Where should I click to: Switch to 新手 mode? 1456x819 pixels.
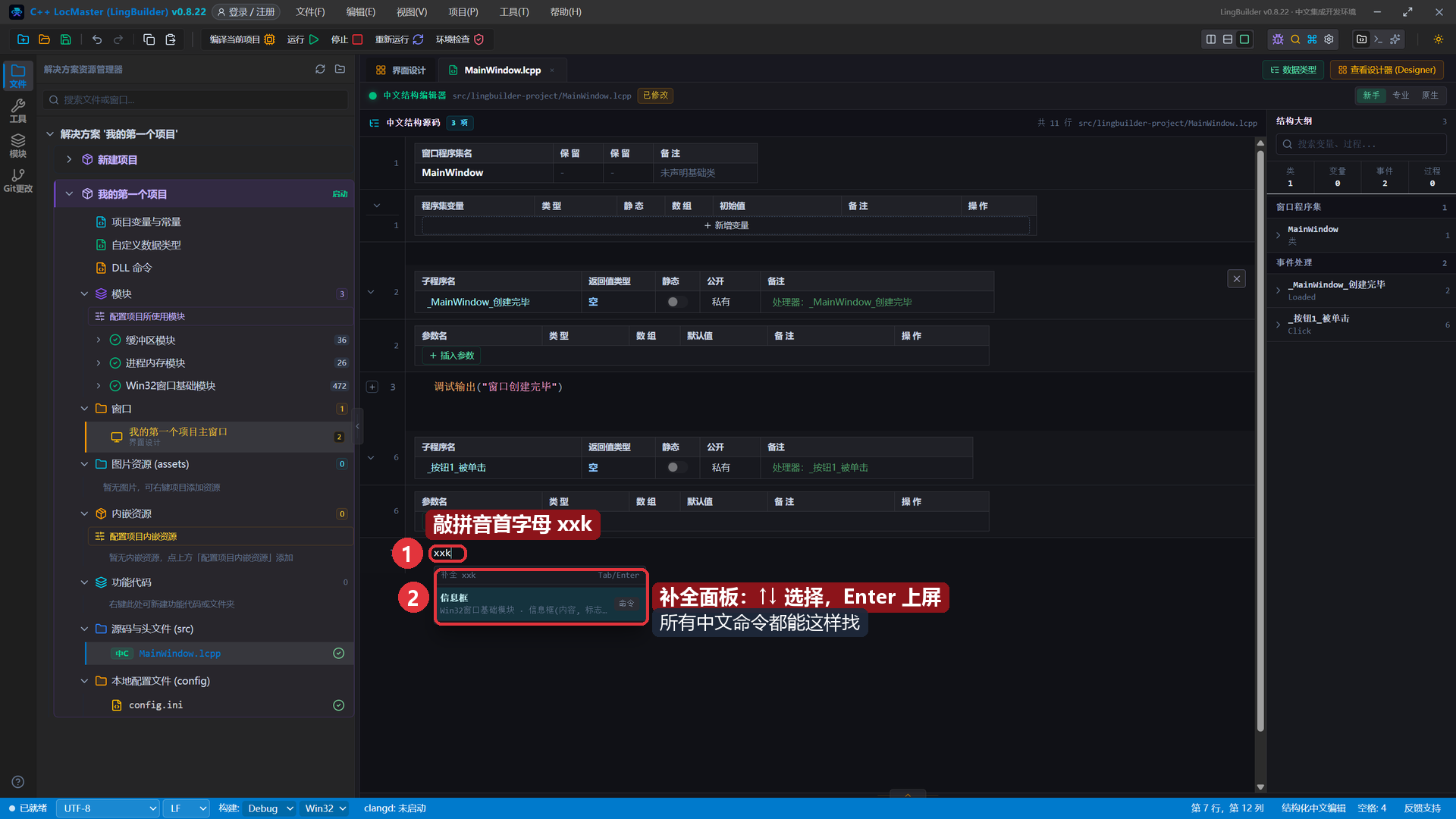click(x=1371, y=96)
